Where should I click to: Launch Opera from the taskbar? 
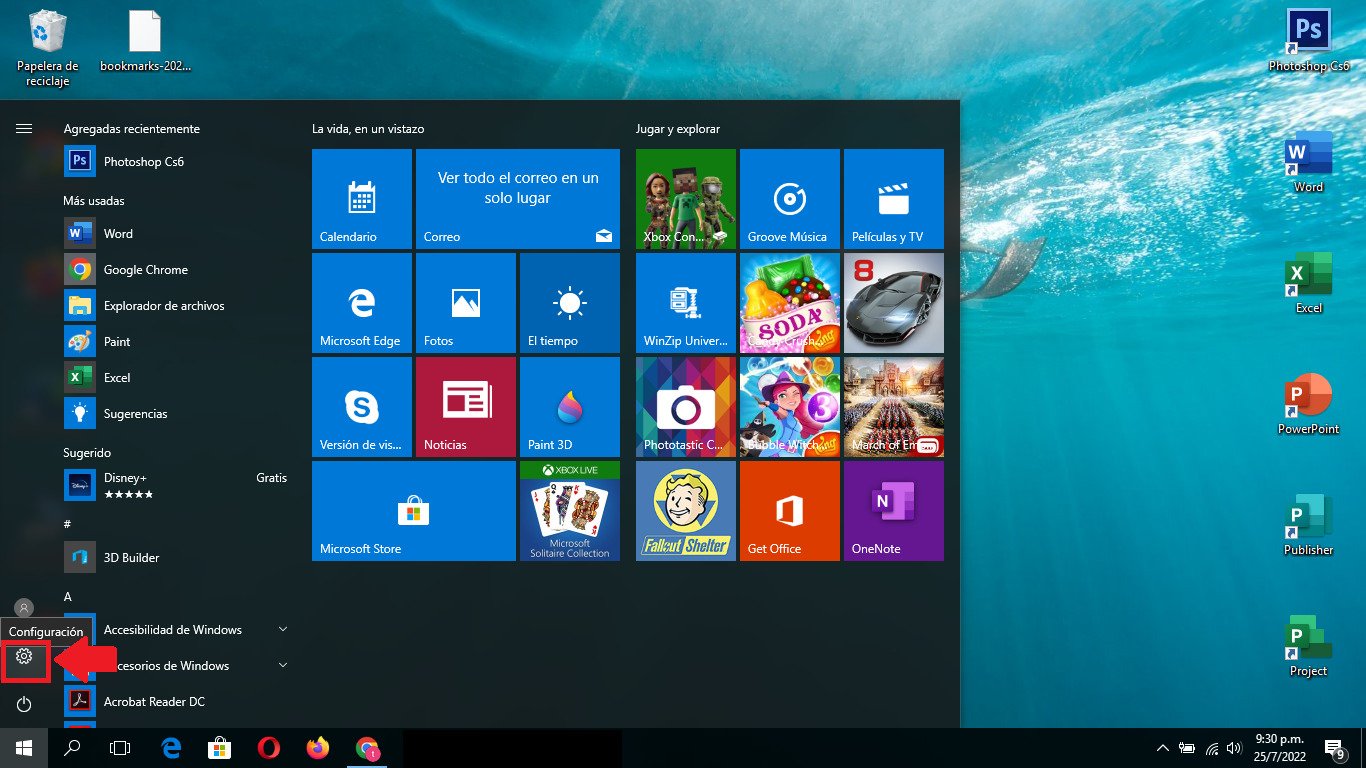click(x=268, y=748)
